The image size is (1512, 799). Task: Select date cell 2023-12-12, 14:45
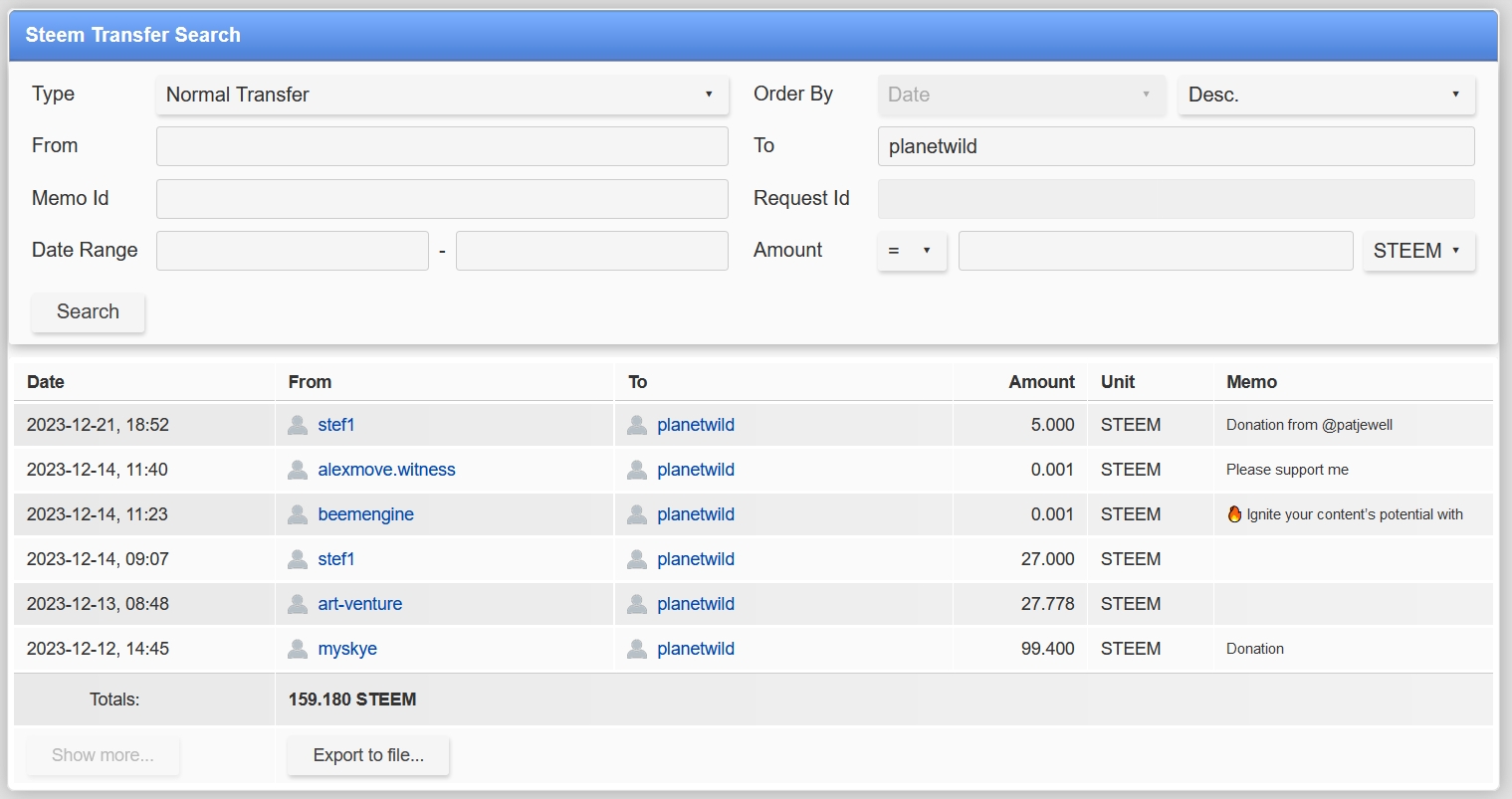tap(98, 649)
